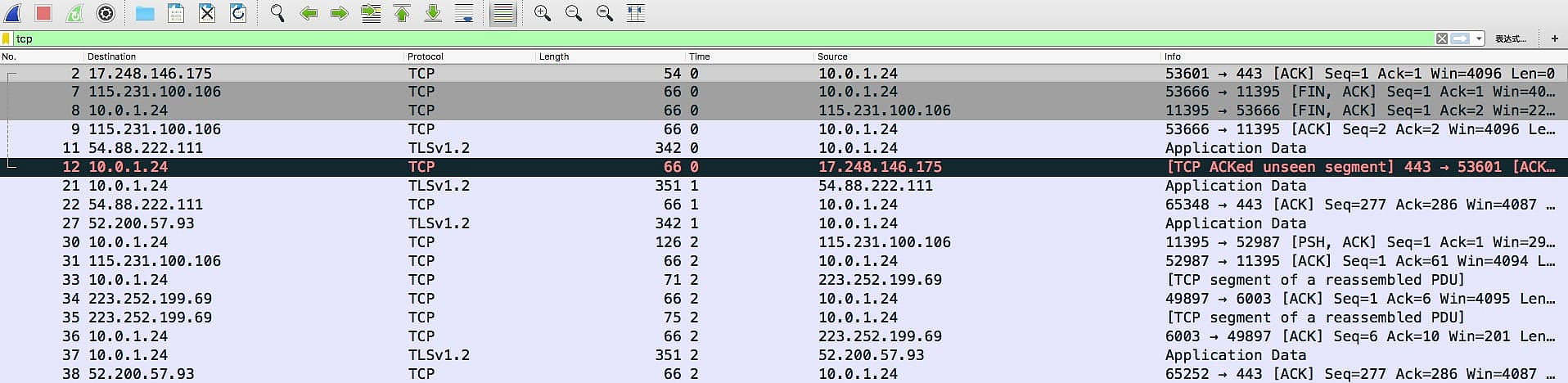The image size is (1568, 383).
Task: Open a capture file via folder icon
Action: click(145, 13)
